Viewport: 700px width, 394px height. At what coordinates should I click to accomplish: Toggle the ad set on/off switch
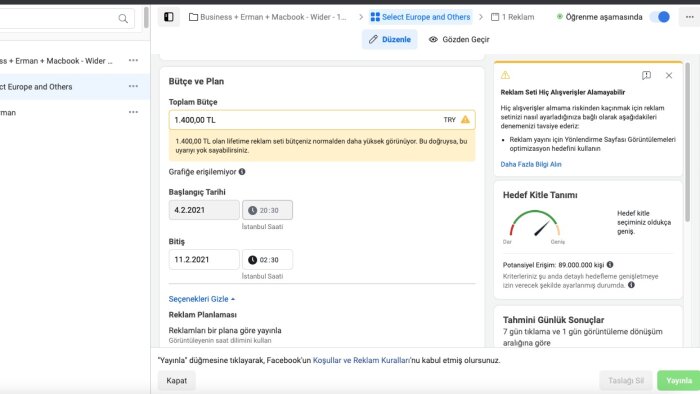[x=660, y=17]
